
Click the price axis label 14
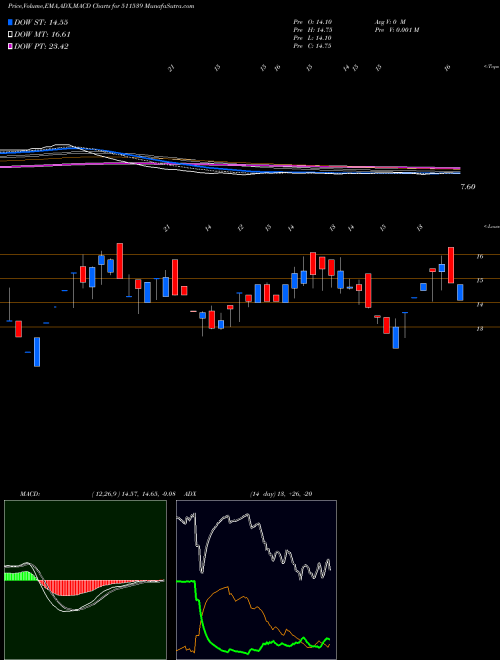point(479,304)
